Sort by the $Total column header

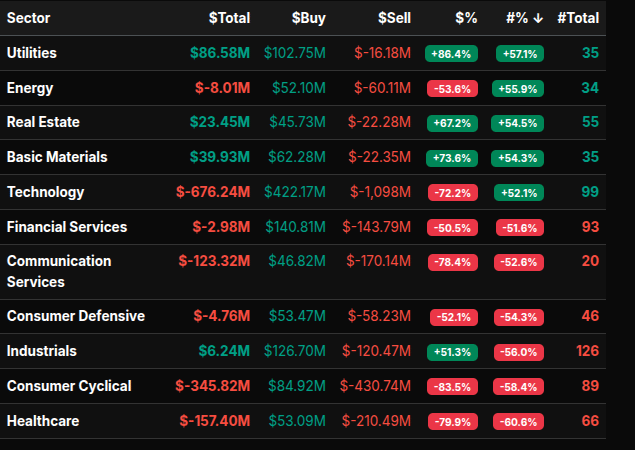click(x=229, y=18)
